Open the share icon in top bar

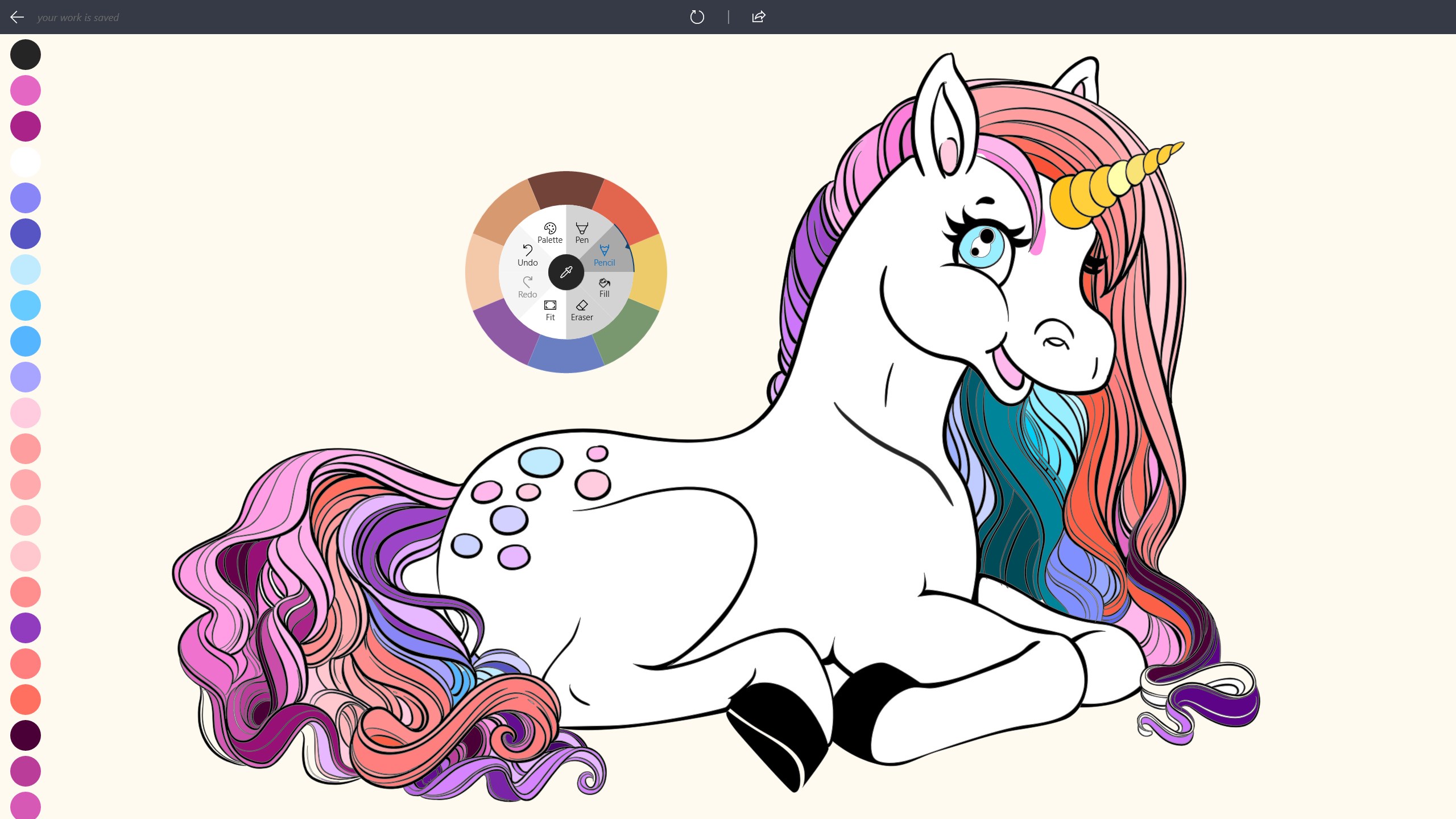coord(759,17)
